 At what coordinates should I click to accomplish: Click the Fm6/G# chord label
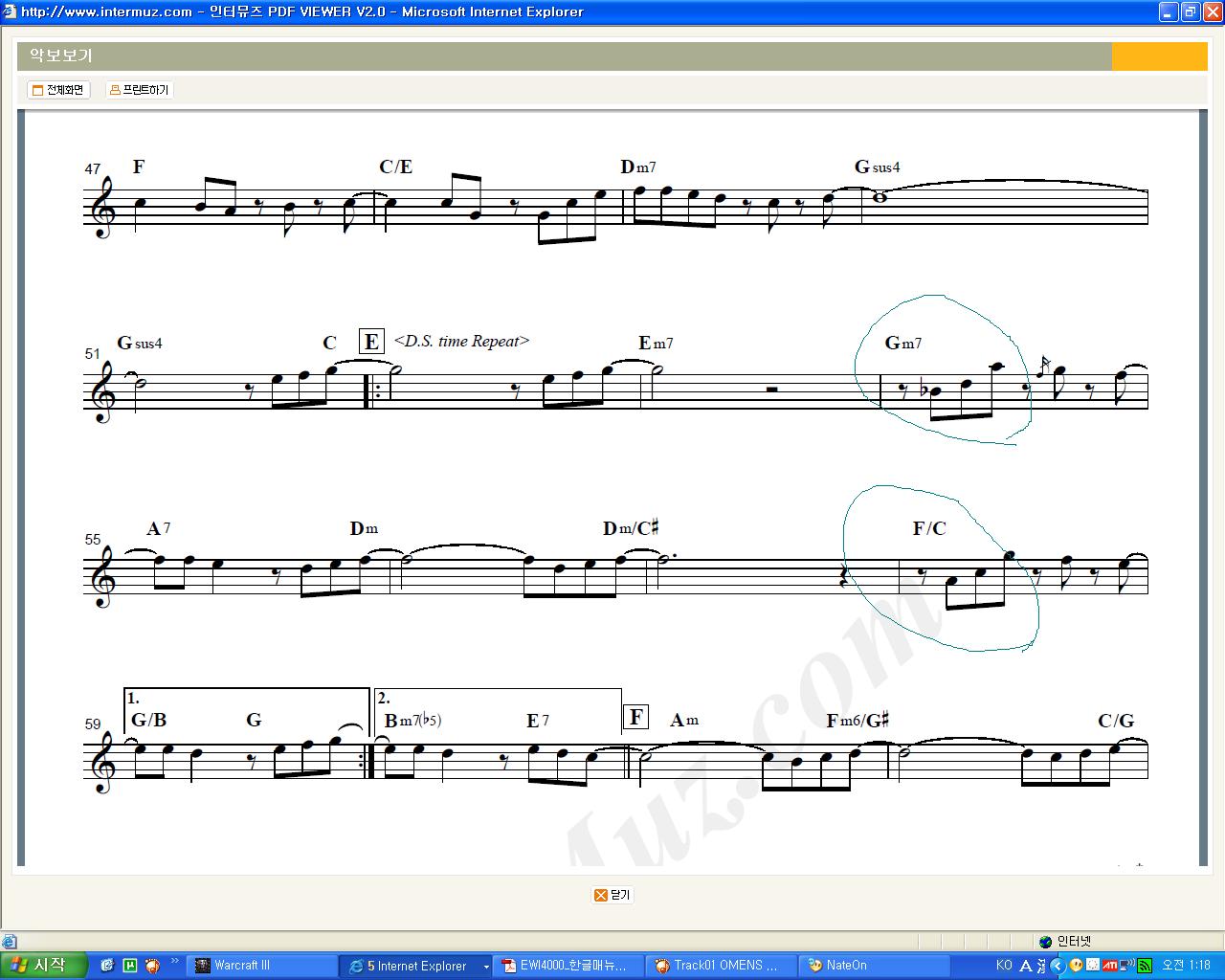coord(857,721)
